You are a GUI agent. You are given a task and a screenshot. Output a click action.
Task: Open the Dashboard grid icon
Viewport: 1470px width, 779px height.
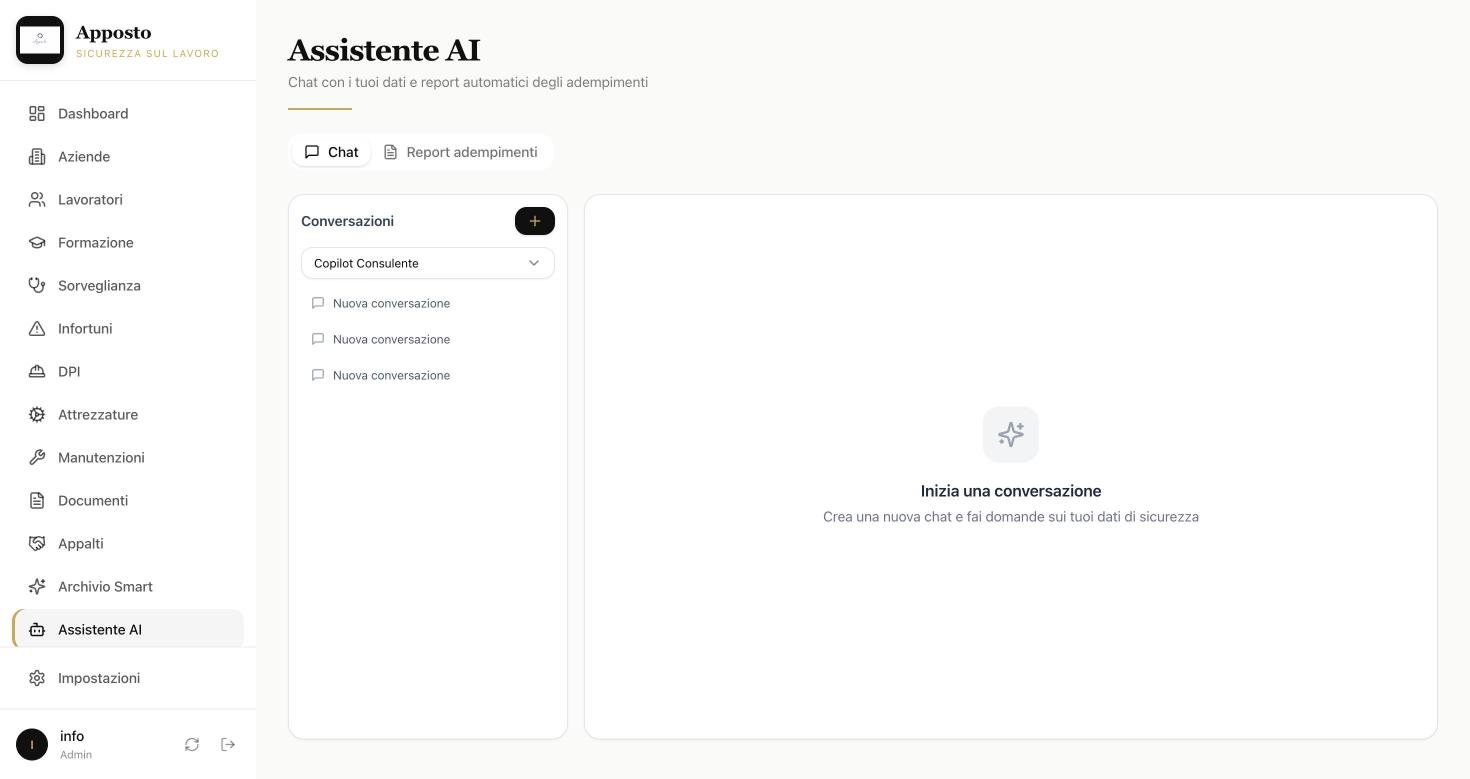[x=37, y=114]
